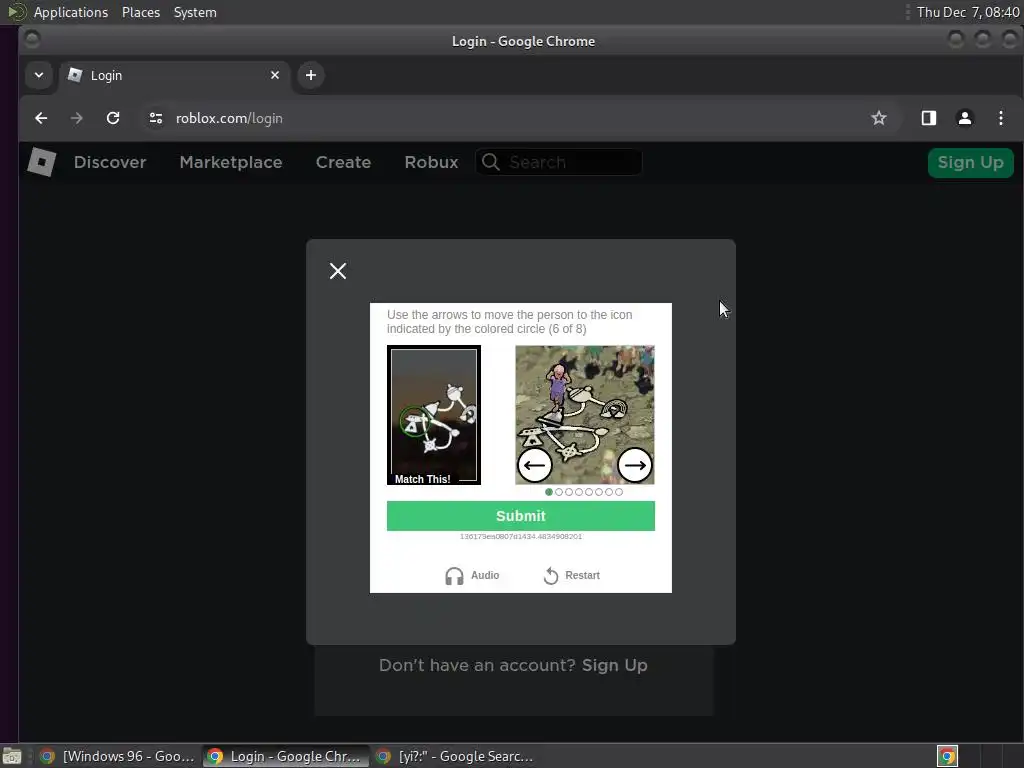1024x768 pixels.
Task: Open the Robux page
Action: pos(431,162)
